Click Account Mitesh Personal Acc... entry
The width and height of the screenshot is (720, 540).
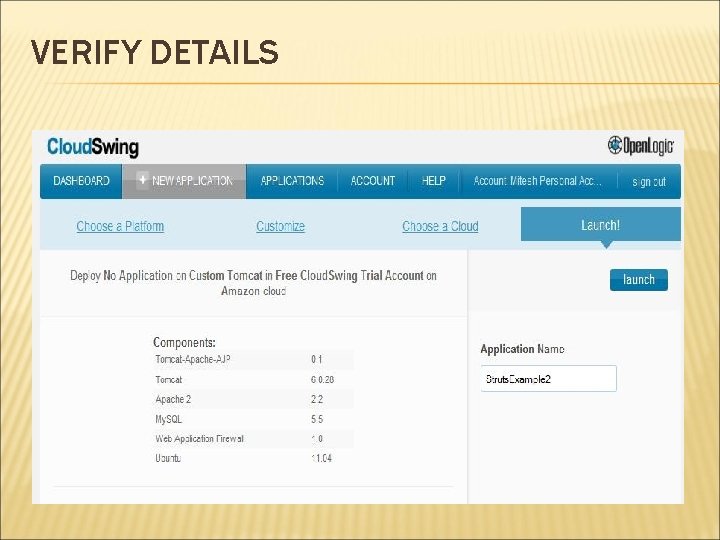click(x=538, y=181)
